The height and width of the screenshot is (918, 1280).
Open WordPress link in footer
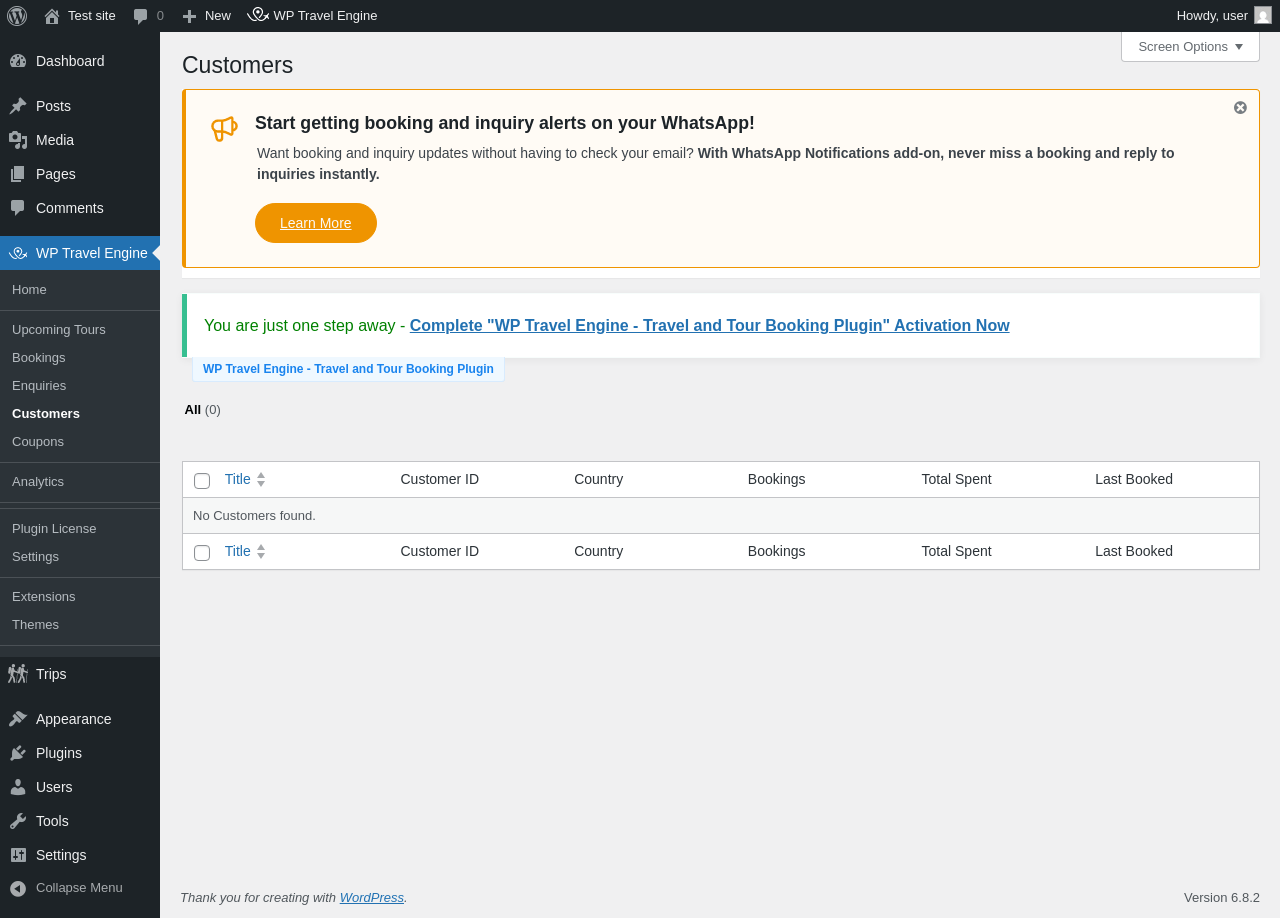point(371,898)
